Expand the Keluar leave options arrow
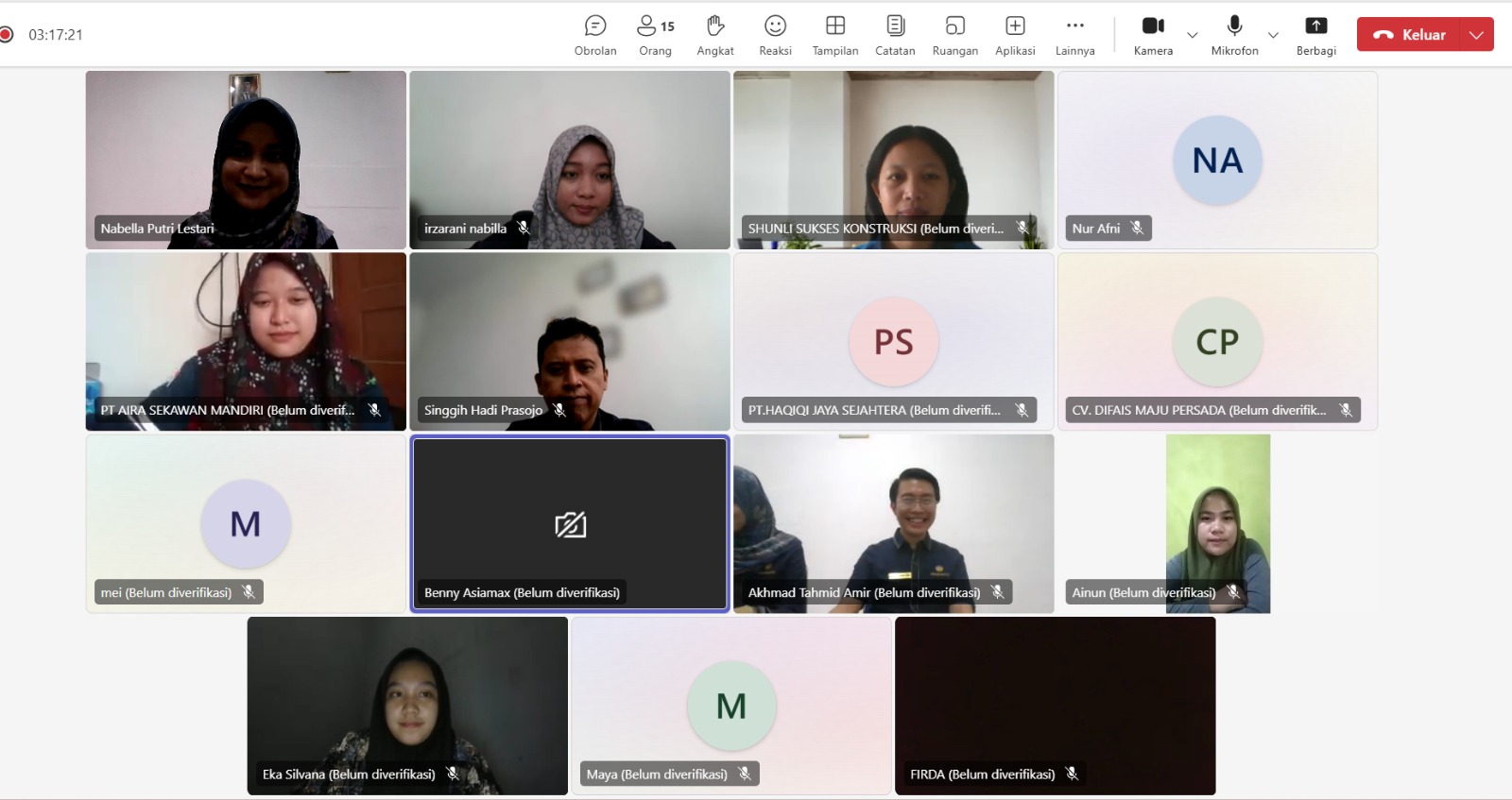1512x800 pixels. tap(1476, 35)
